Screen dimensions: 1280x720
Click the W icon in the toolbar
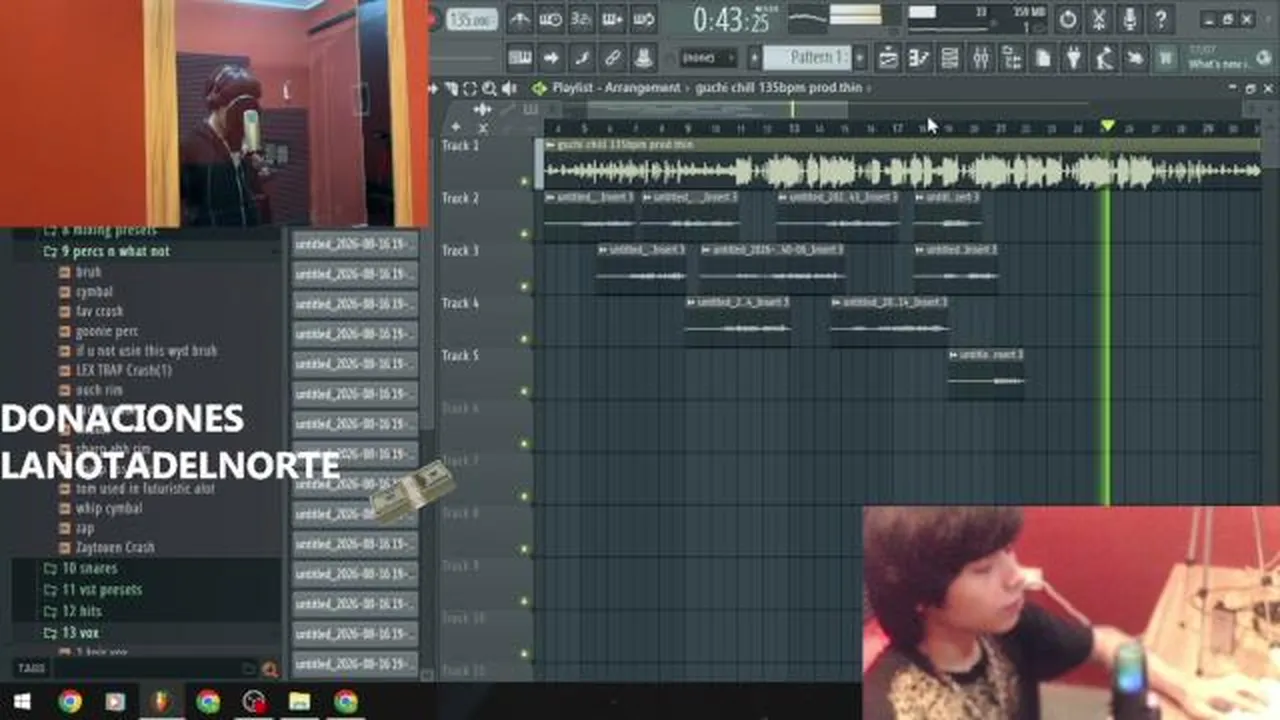[x=1166, y=58]
